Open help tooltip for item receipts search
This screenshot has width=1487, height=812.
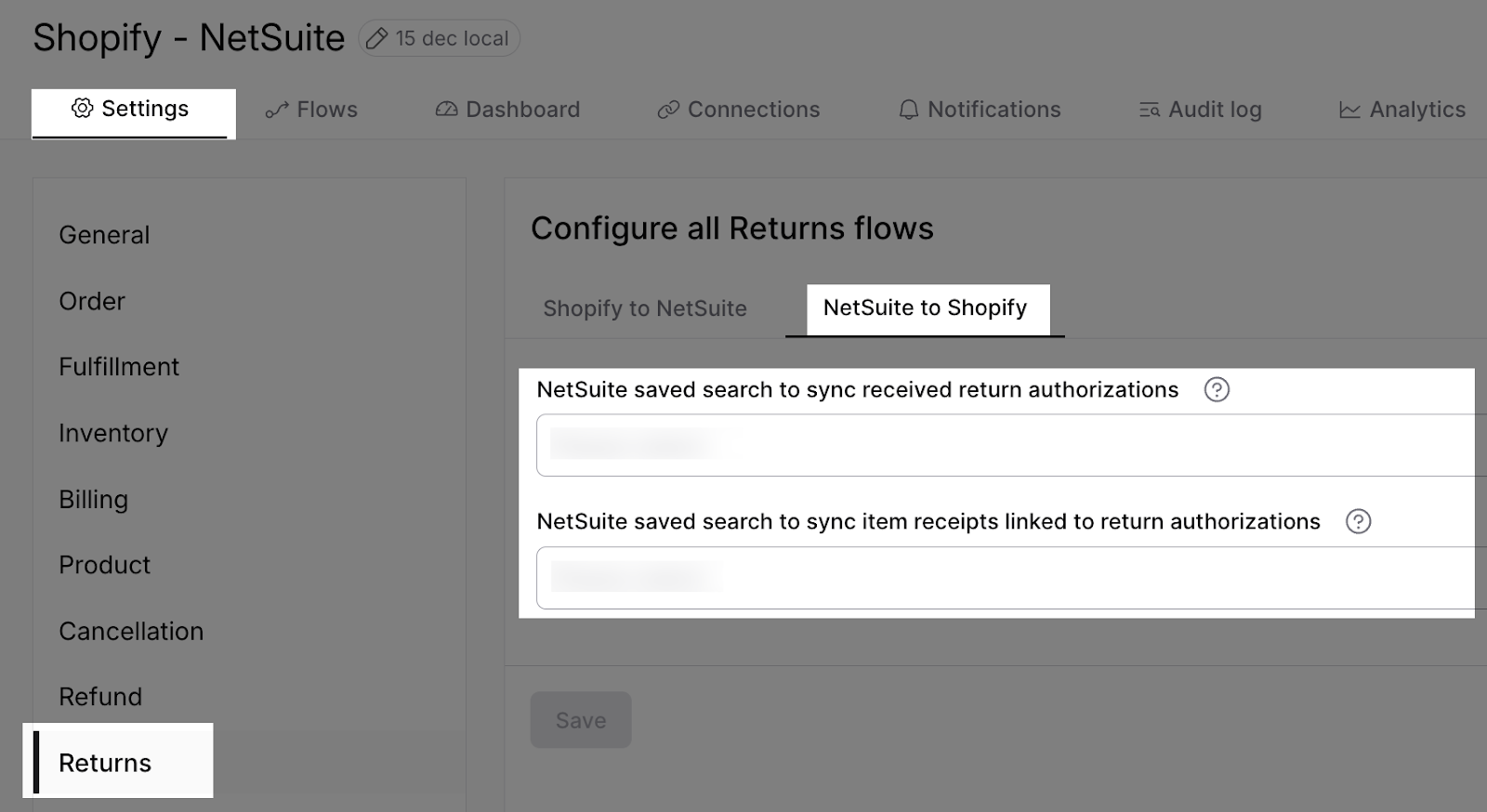coord(1359,521)
